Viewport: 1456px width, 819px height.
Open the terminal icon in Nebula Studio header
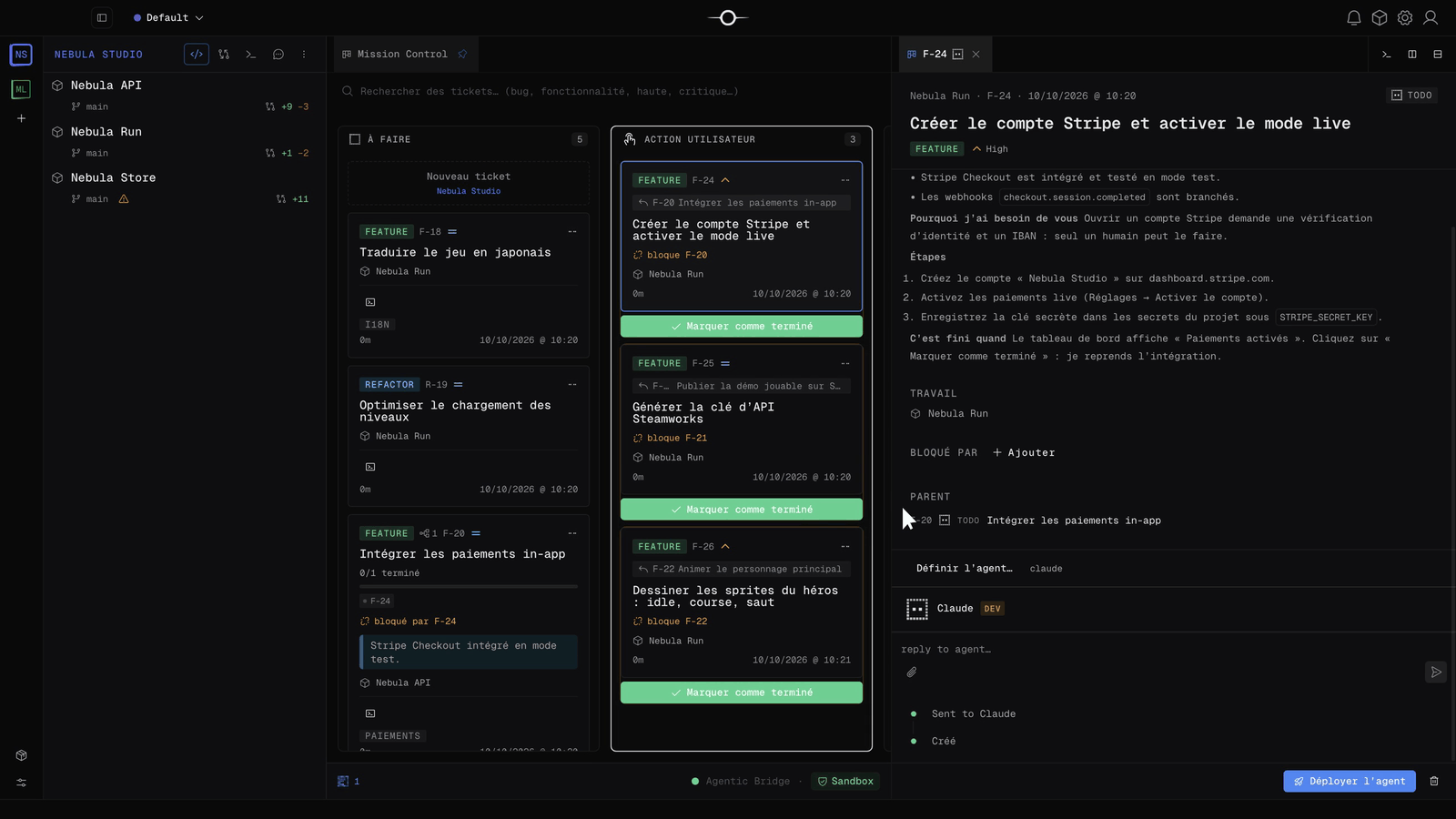point(251,55)
